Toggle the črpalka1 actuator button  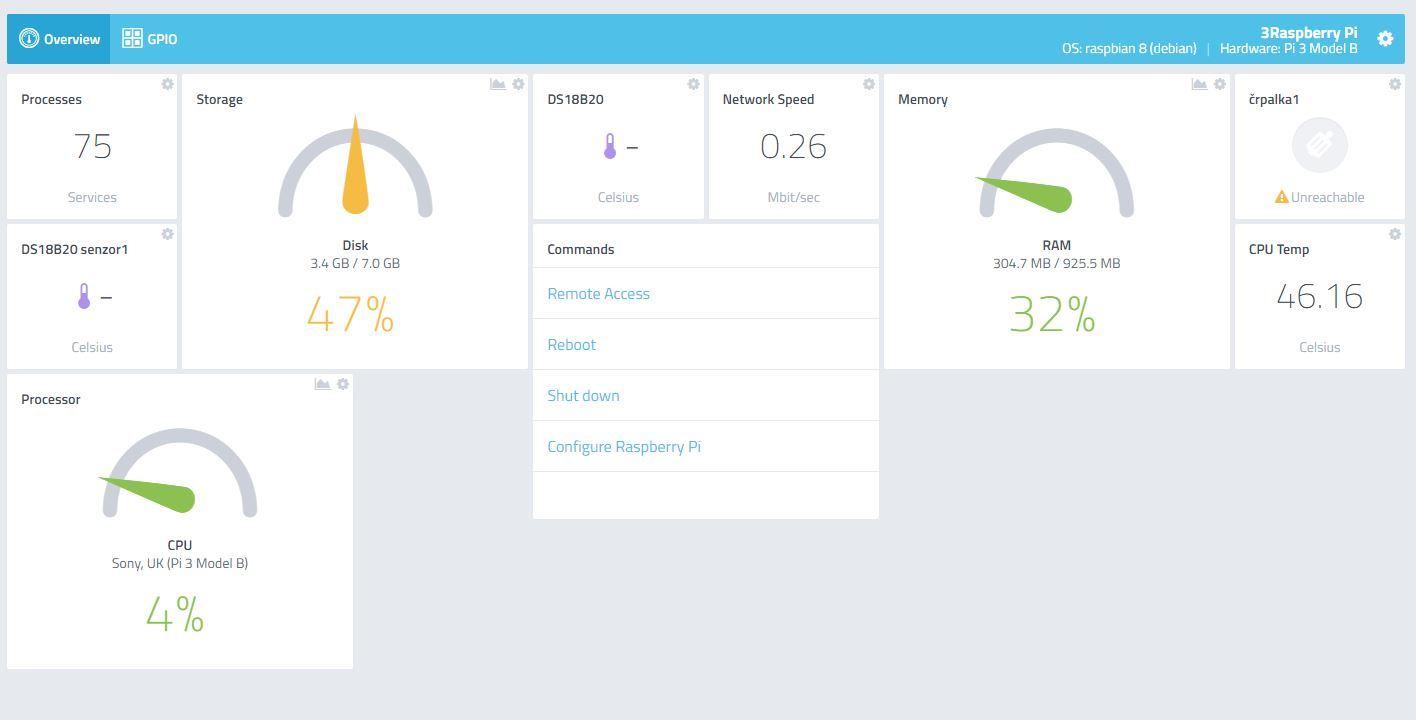tap(1320, 145)
